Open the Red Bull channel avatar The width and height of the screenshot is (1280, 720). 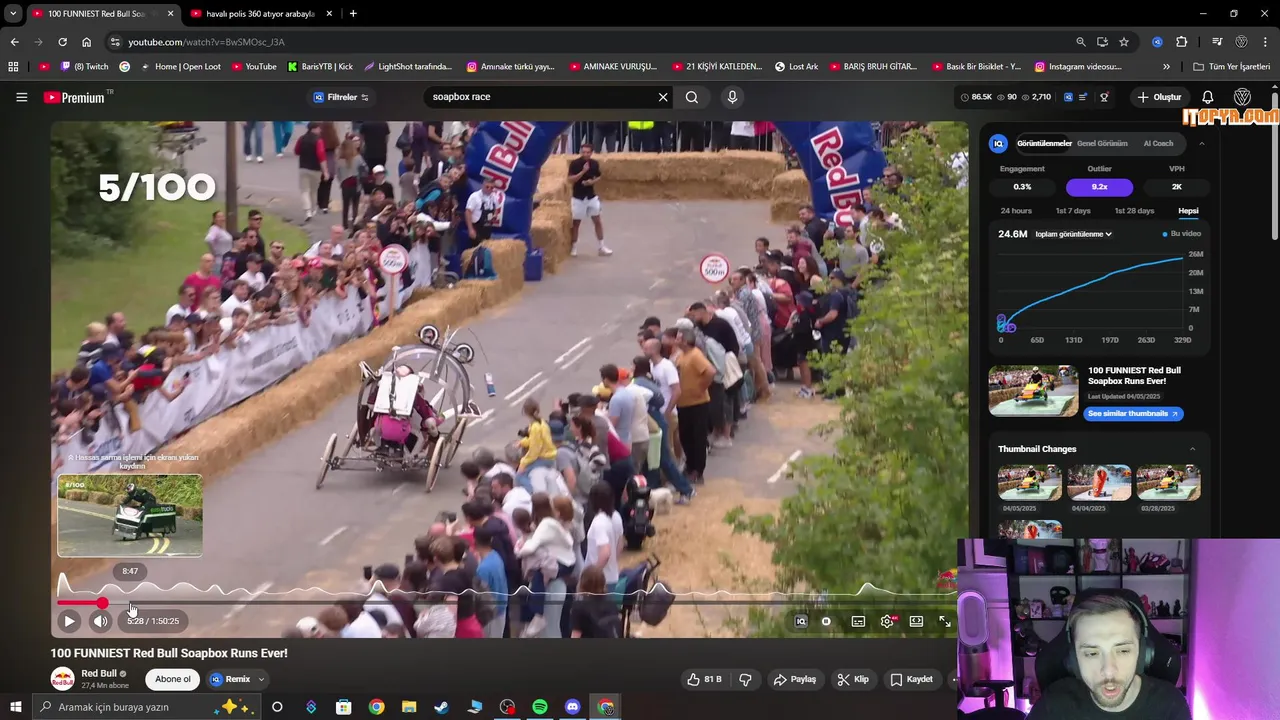coord(62,679)
